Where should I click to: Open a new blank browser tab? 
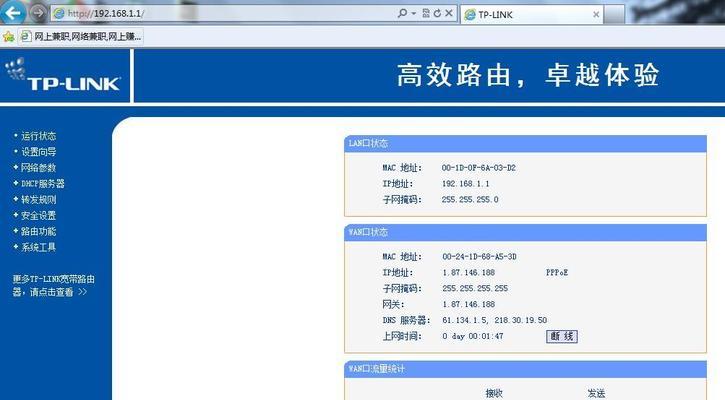point(614,14)
